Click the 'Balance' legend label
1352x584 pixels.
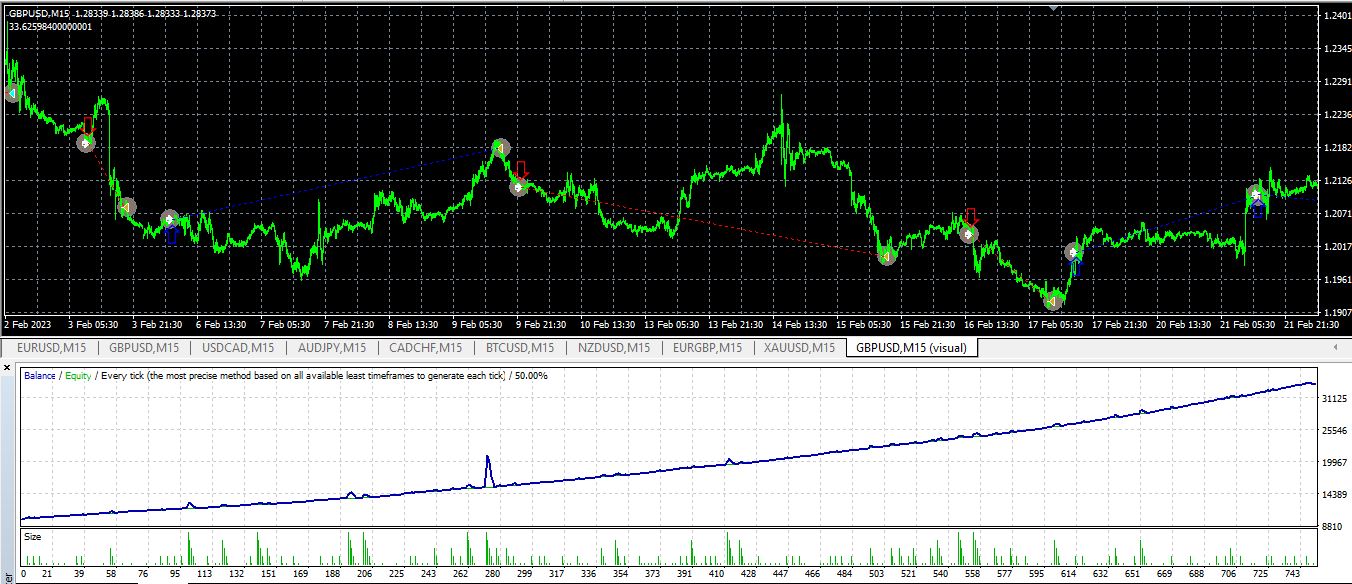(40, 376)
